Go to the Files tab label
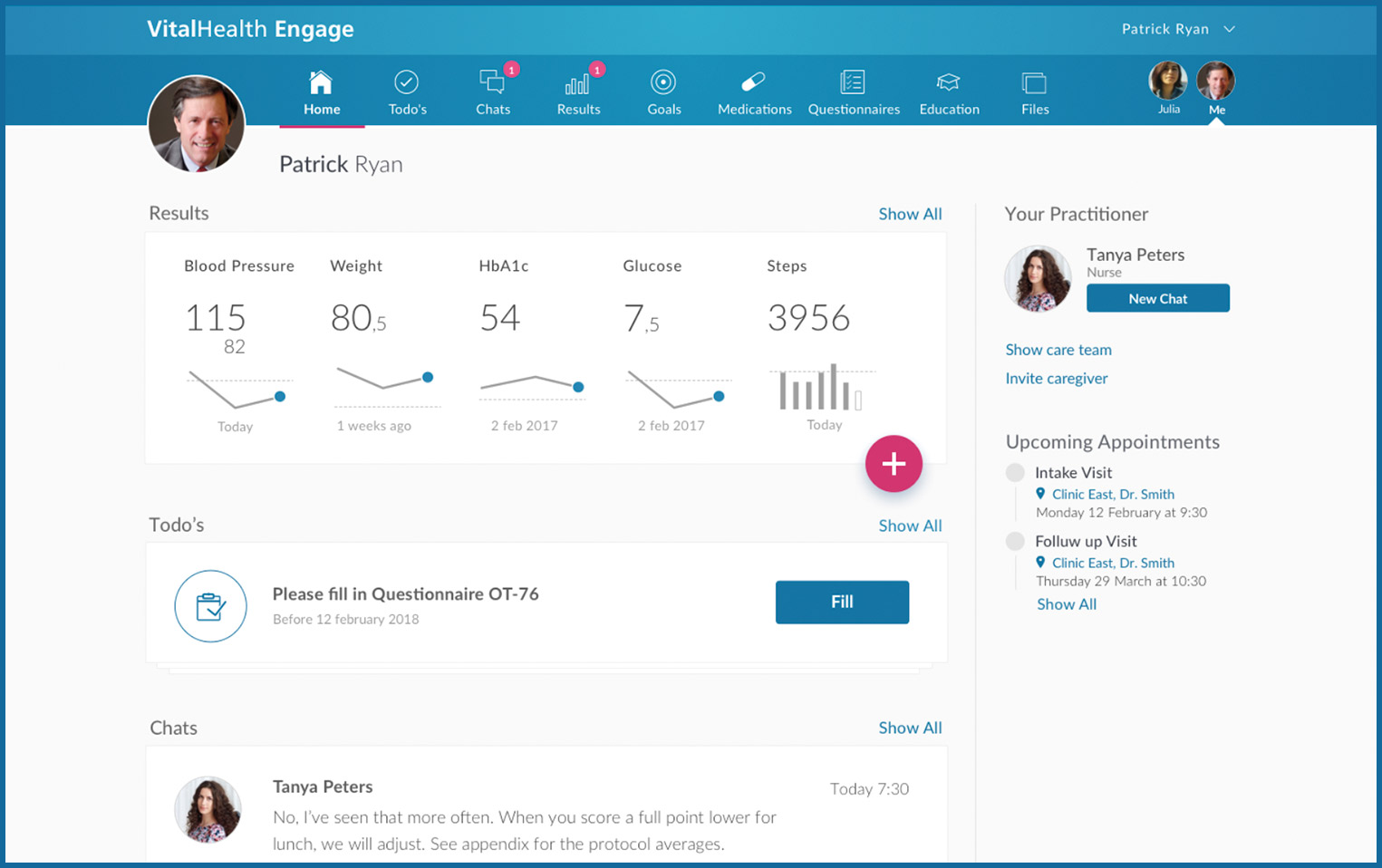Image resolution: width=1382 pixels, height=868 pixels. (x=1035, y=110)
